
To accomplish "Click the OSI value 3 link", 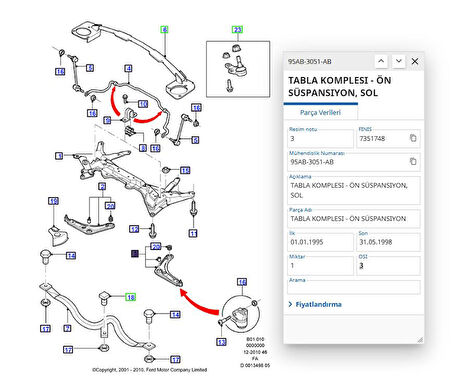I will pos(361,266).
